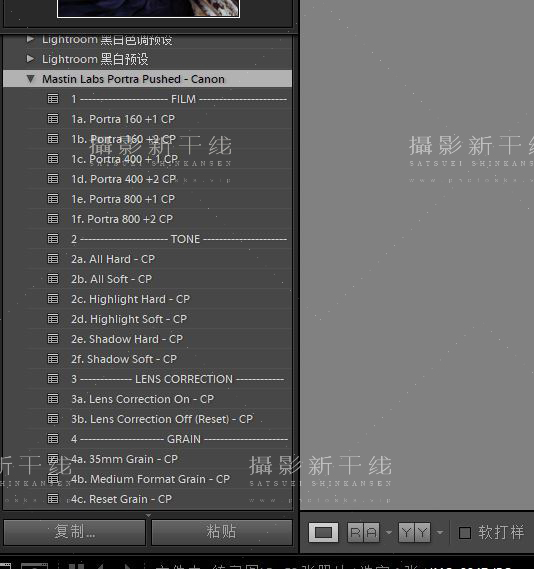The image size is (534, 569).
Task: Click the preset icon beside 2c. Highlight Hard - CP
Action: click(x=53, y=299)
